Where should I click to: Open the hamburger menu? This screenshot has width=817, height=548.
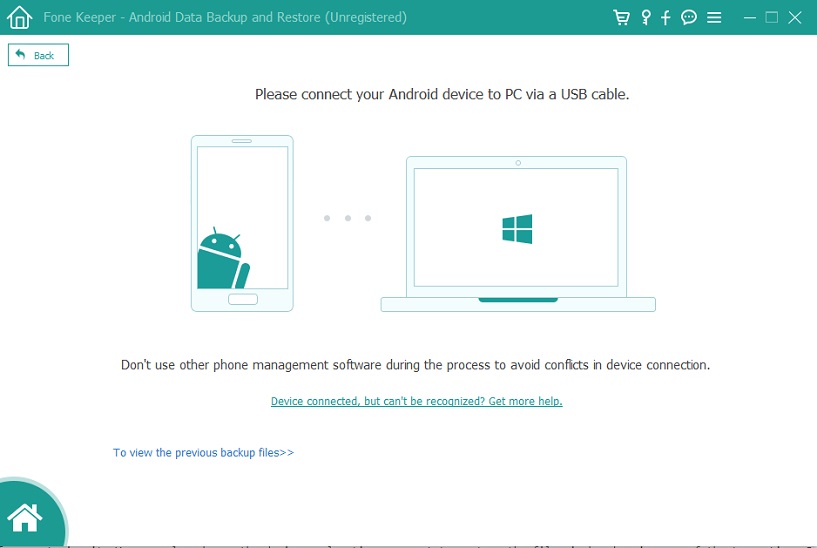[x=714, y=17]
